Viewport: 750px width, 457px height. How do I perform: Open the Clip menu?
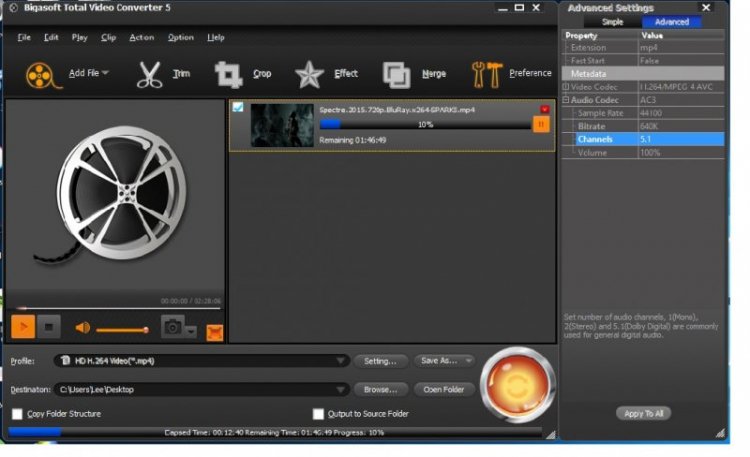click(109, 37)
